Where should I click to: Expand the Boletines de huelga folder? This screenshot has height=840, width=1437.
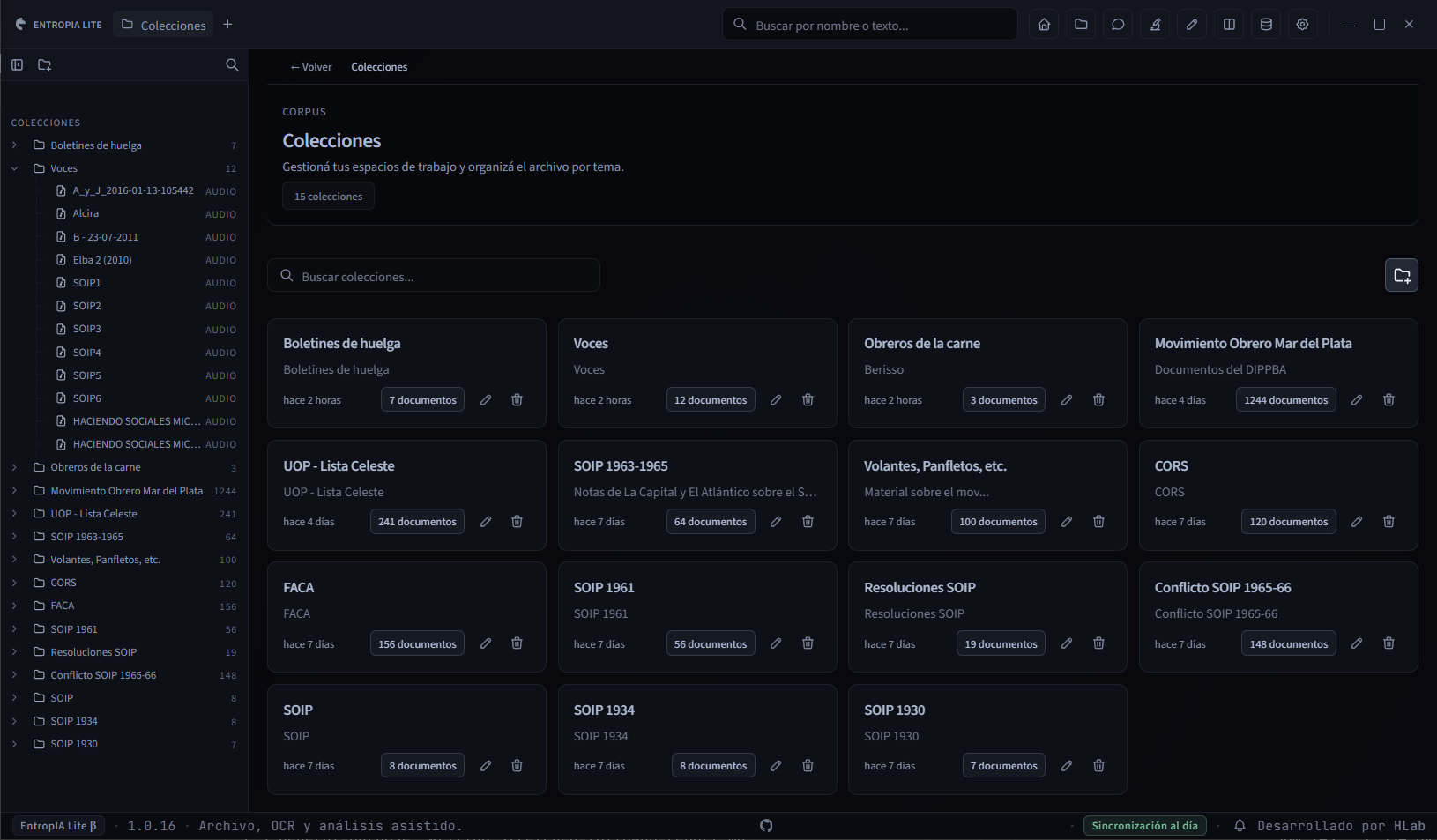(14, 145)
